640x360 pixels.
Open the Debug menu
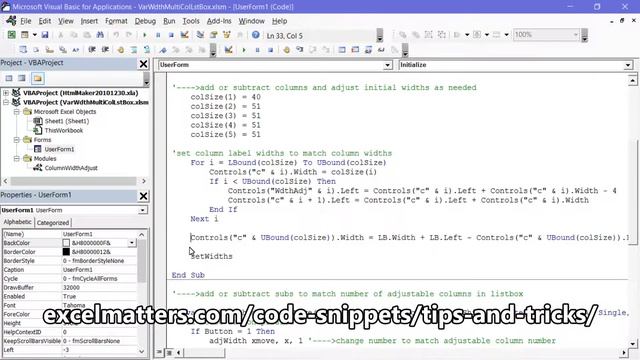click(x=145, y=21)
